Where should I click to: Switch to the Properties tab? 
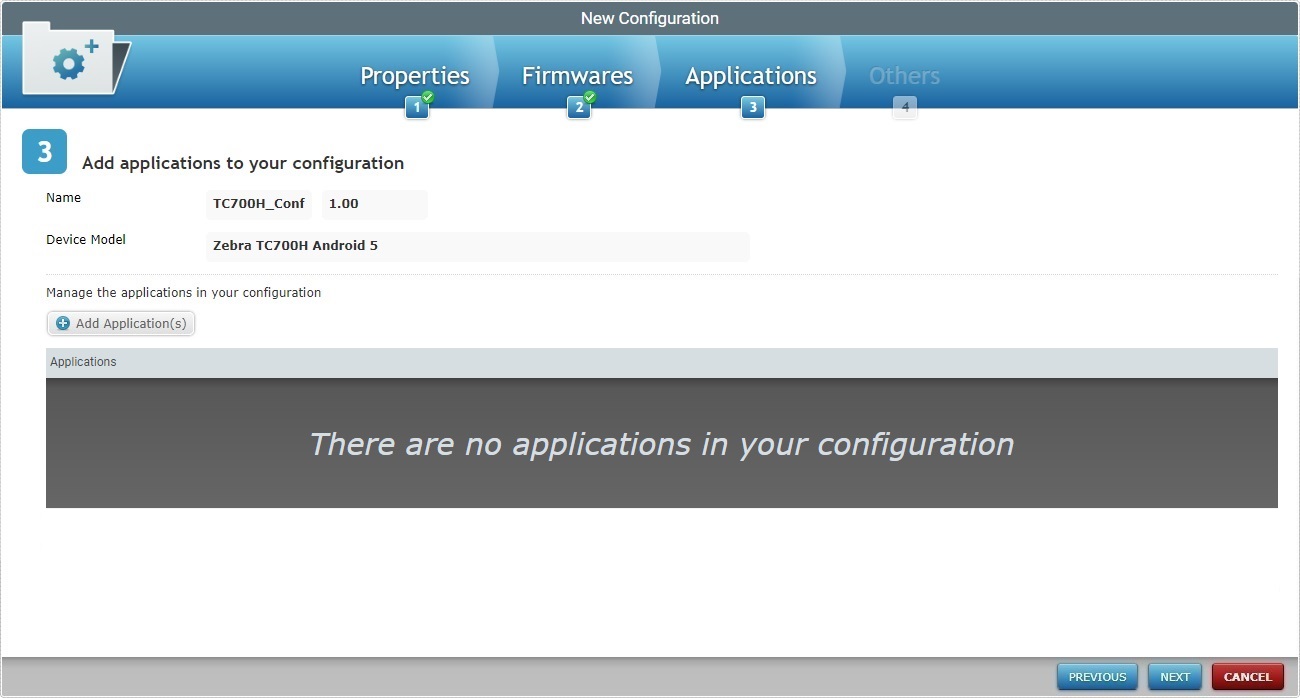[x=415, y=75]
